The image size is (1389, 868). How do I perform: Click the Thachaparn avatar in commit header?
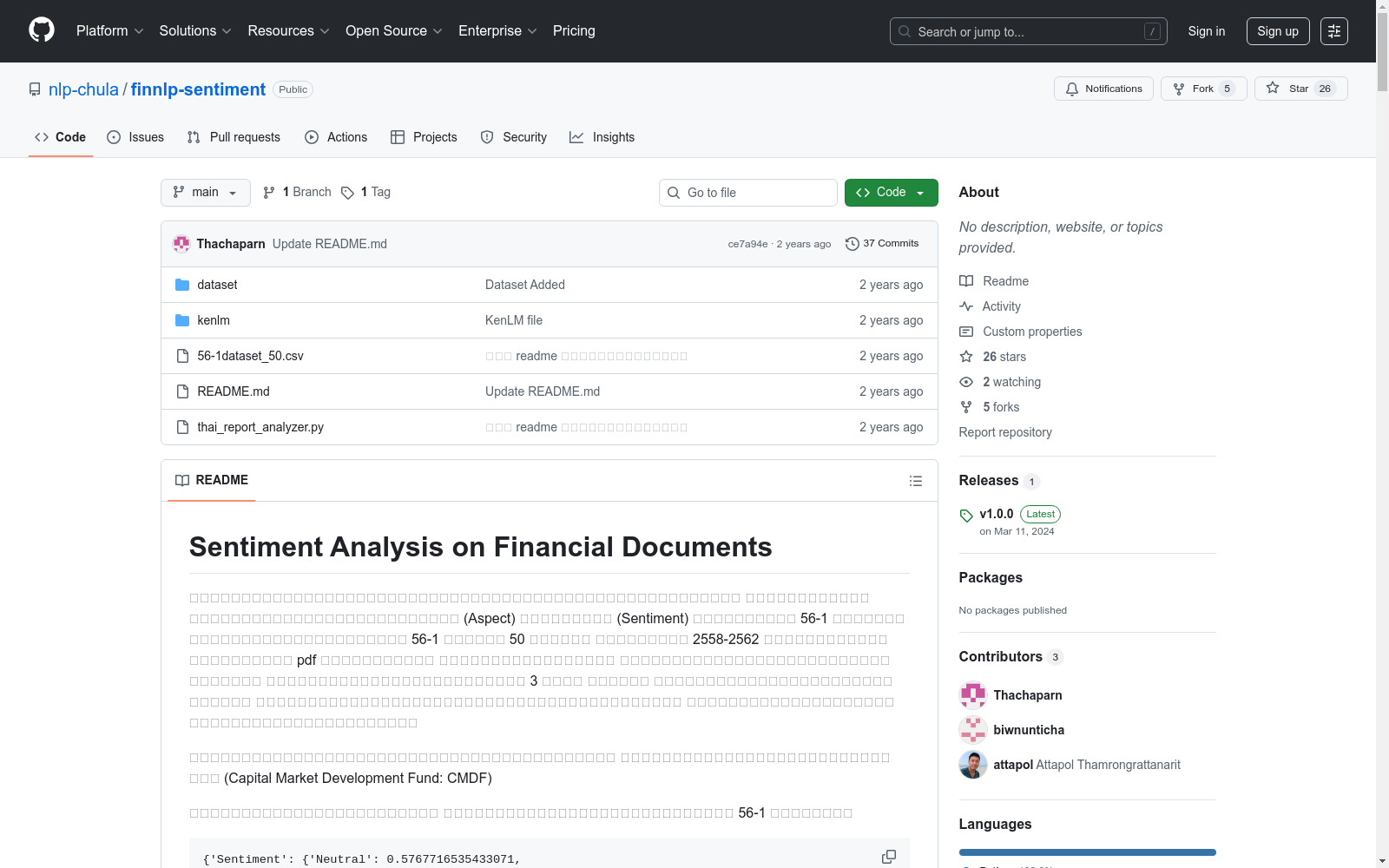coord(181,244)
